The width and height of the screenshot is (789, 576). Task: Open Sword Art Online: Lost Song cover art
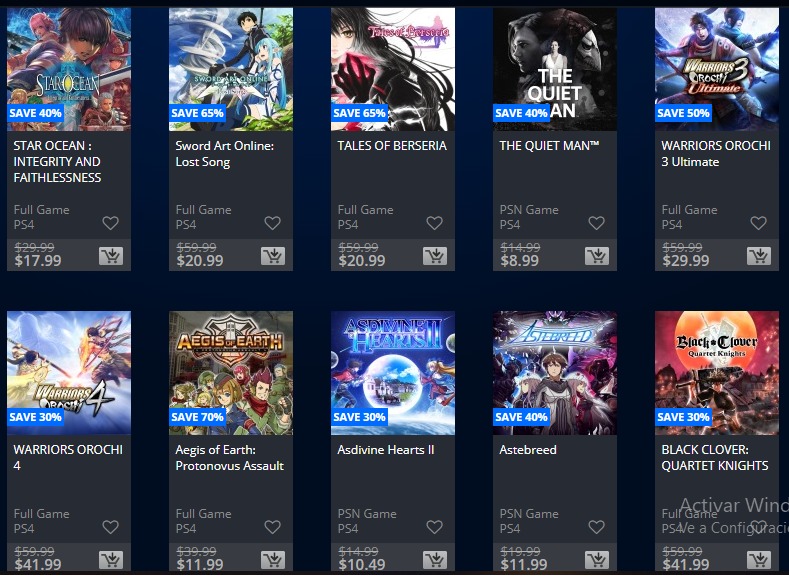tap(231, 69)
